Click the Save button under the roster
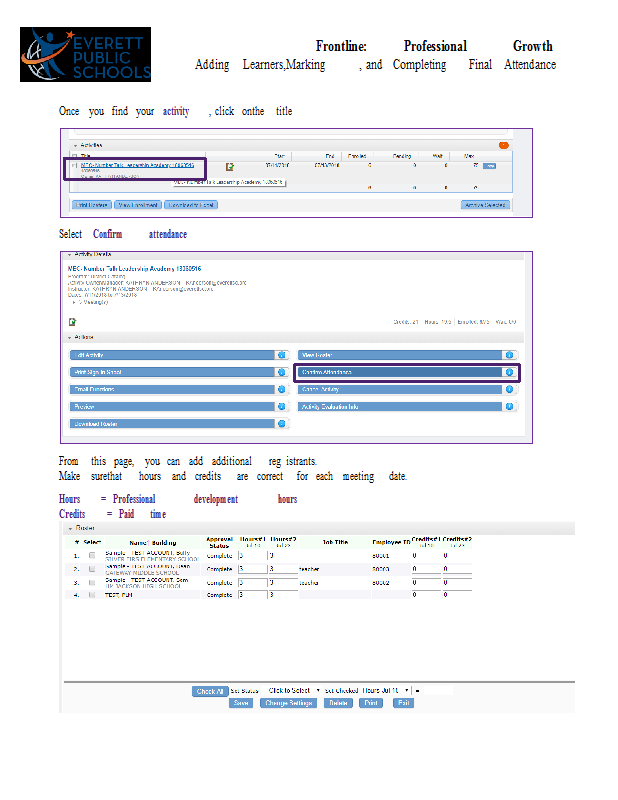This screenshot has width=618, height=800. pyautogui.click(x=241, y=703)
